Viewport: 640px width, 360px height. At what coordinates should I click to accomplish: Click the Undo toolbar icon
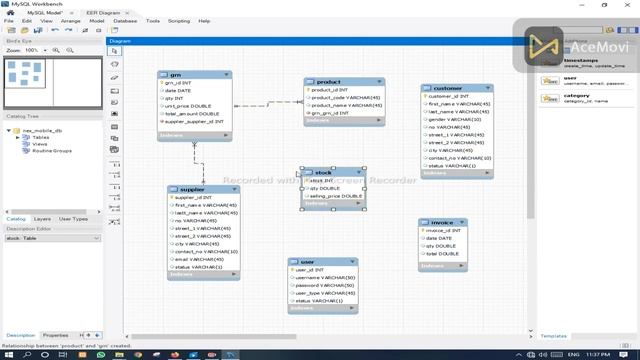[55, 30]
